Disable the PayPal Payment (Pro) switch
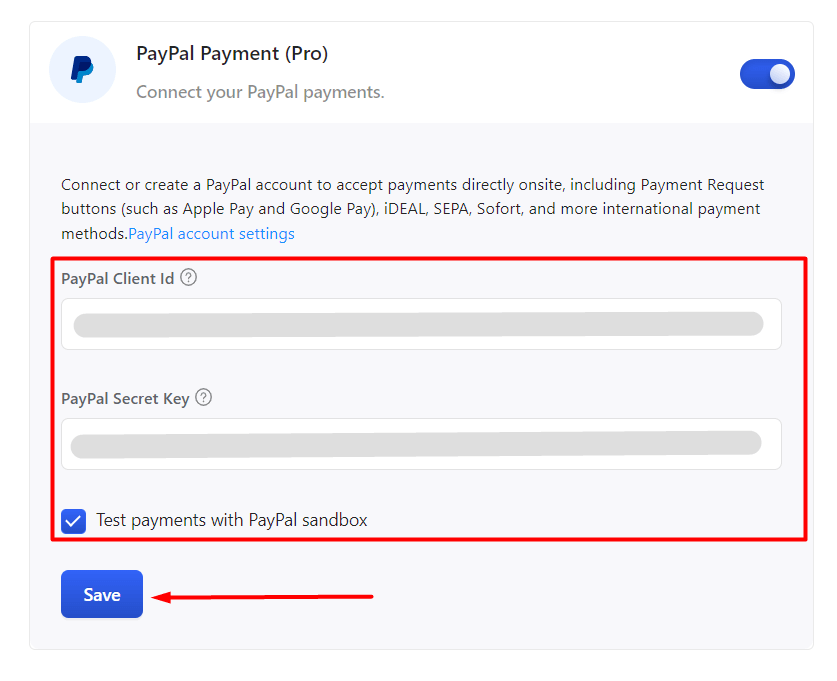 click(x=767, y=74)
